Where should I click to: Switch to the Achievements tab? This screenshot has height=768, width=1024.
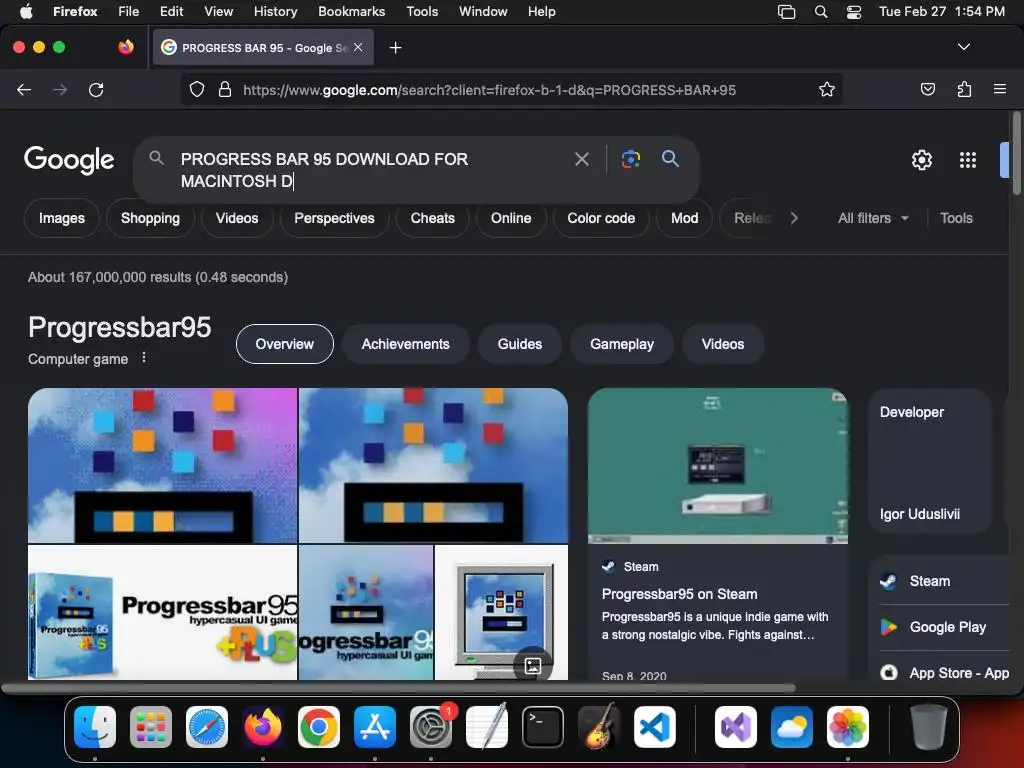coord(406,344)
